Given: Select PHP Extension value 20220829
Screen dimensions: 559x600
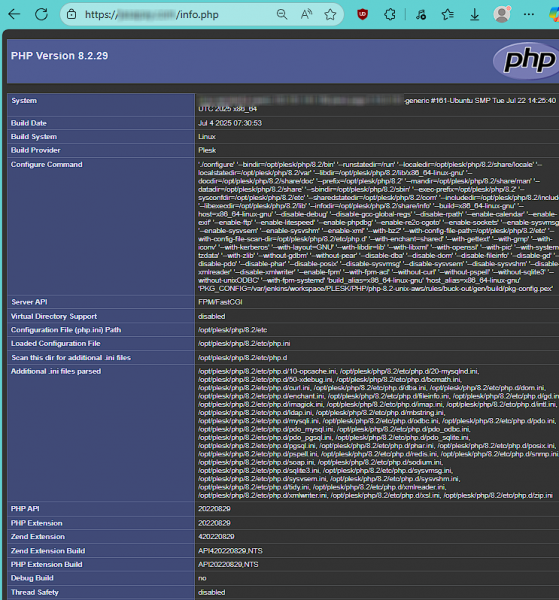Looking at the screenshot, I should 214,523.
